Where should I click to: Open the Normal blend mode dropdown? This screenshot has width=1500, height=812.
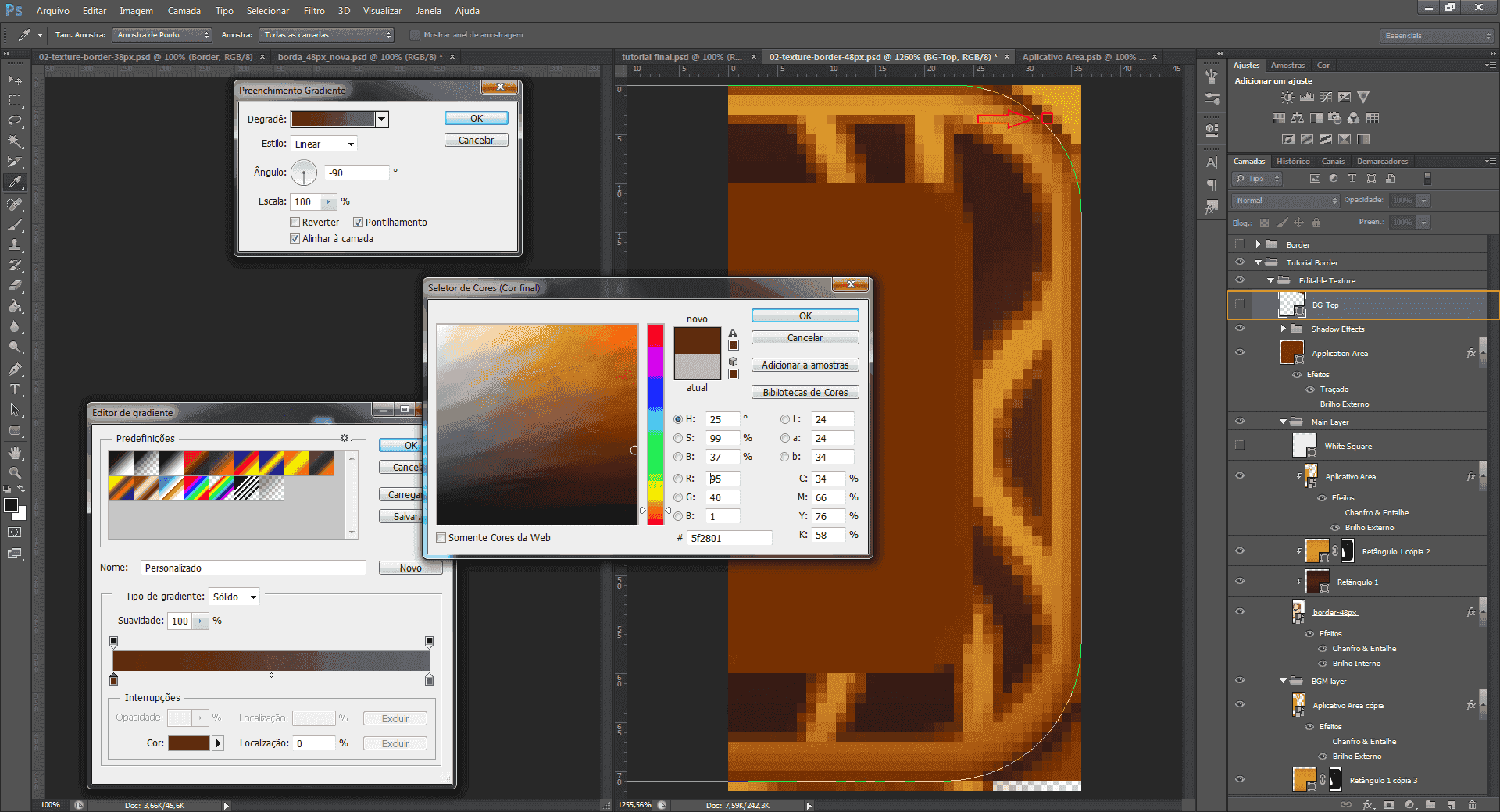[1286, 201]
